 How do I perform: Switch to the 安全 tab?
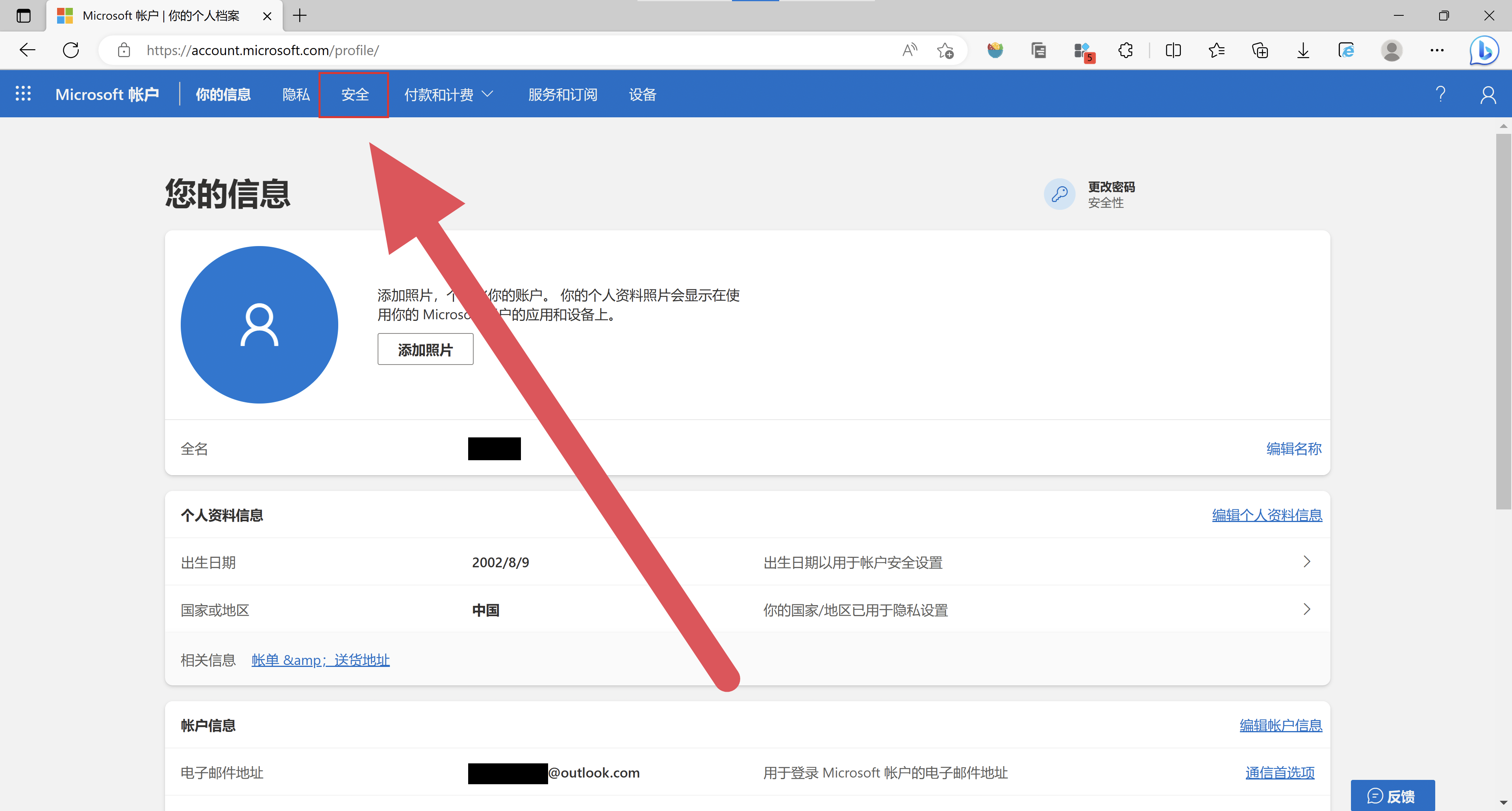(x=354, y=94)
